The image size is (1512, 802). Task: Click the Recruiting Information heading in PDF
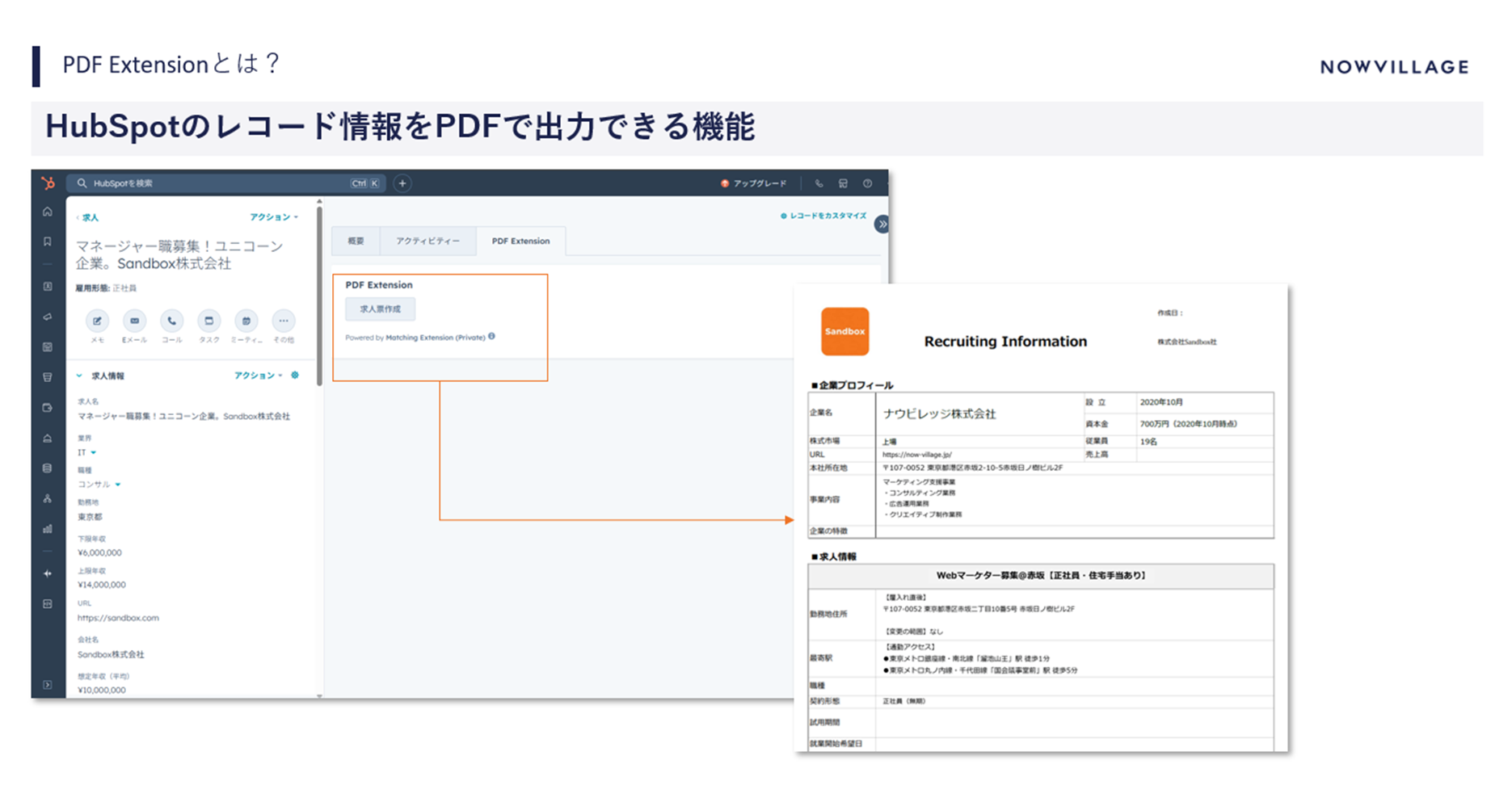click(x=1005, y=342)
